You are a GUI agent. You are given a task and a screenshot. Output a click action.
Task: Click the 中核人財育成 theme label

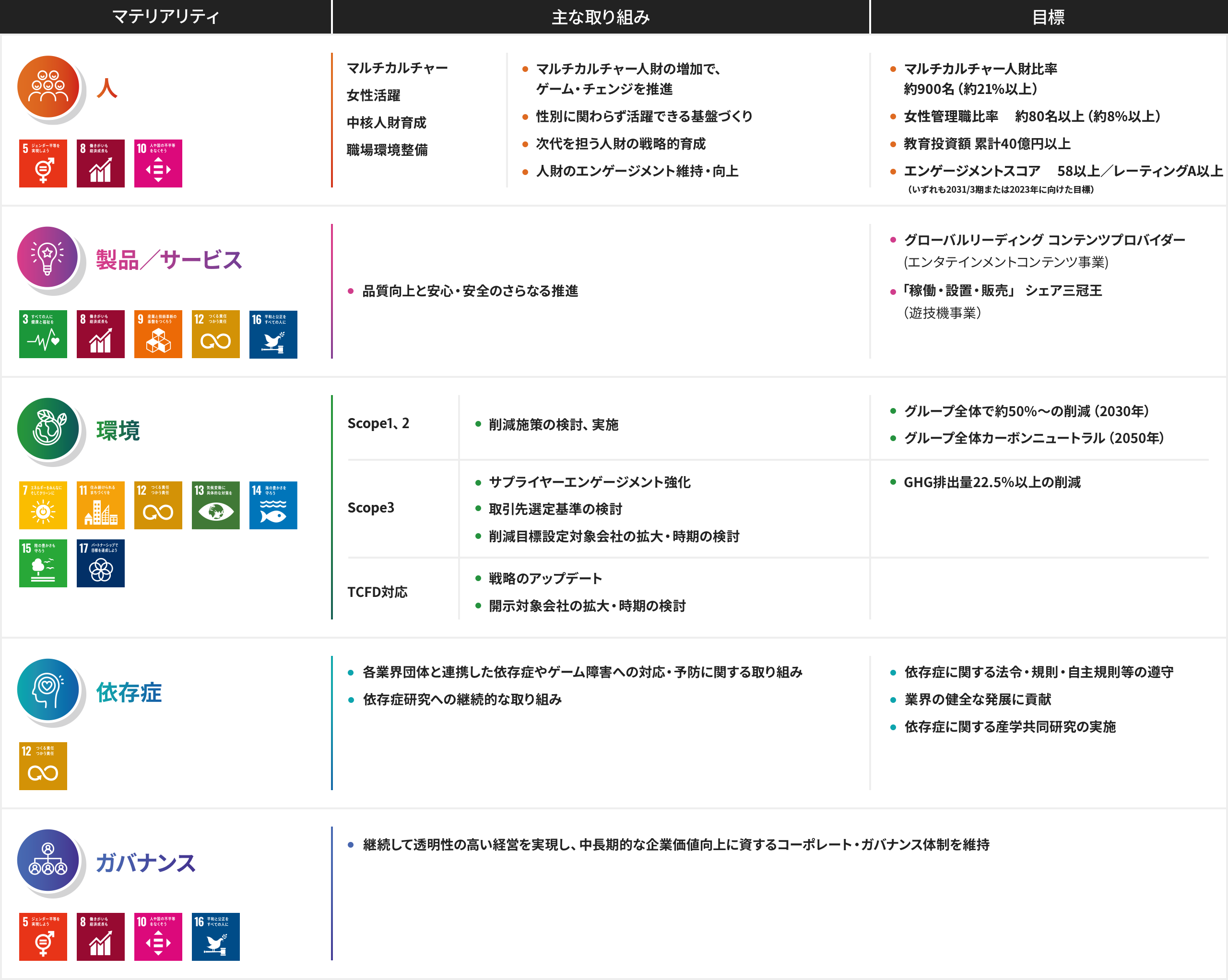point(387,122)
